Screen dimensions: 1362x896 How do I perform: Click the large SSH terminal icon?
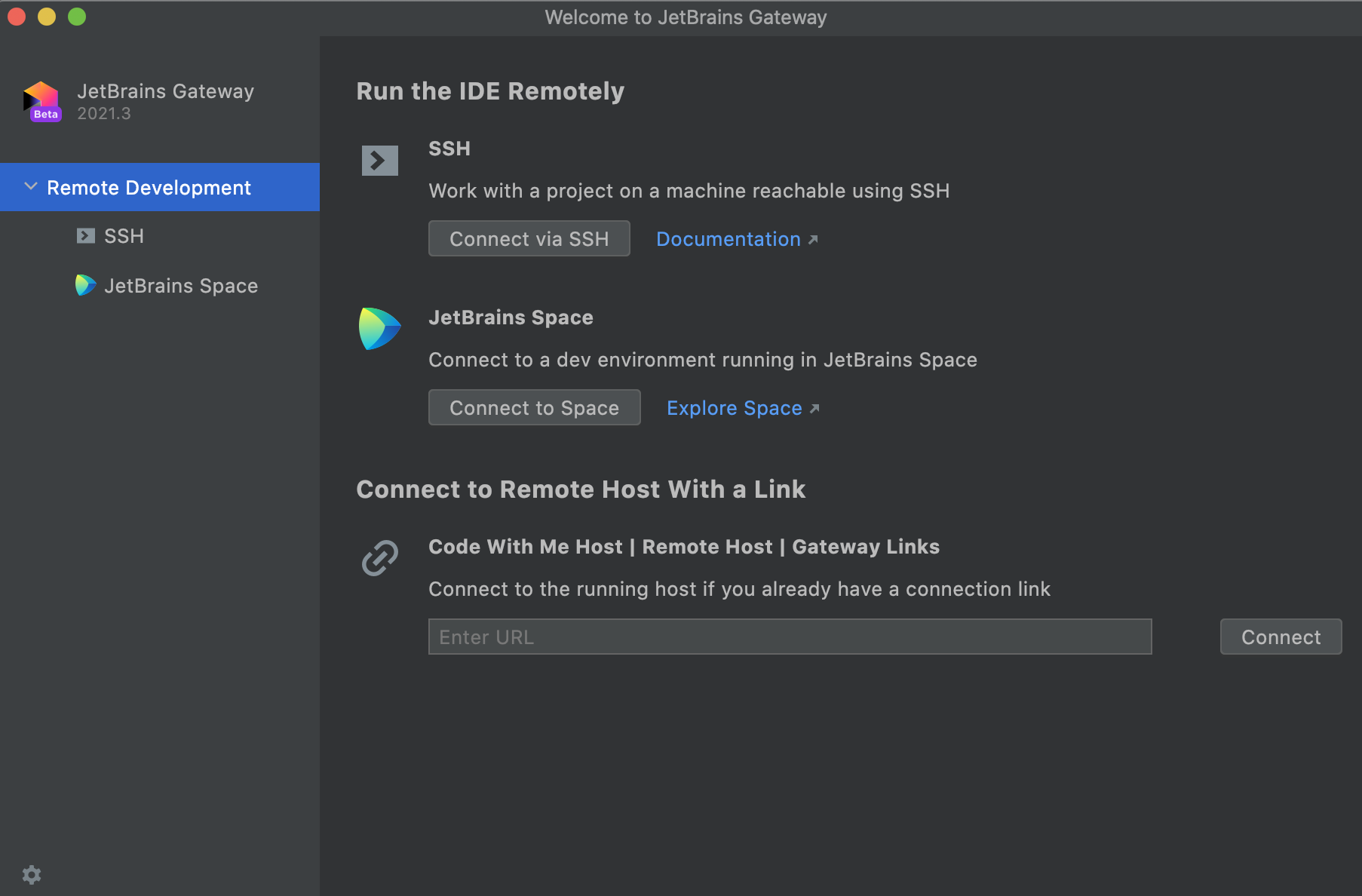(x=379, y=160)
